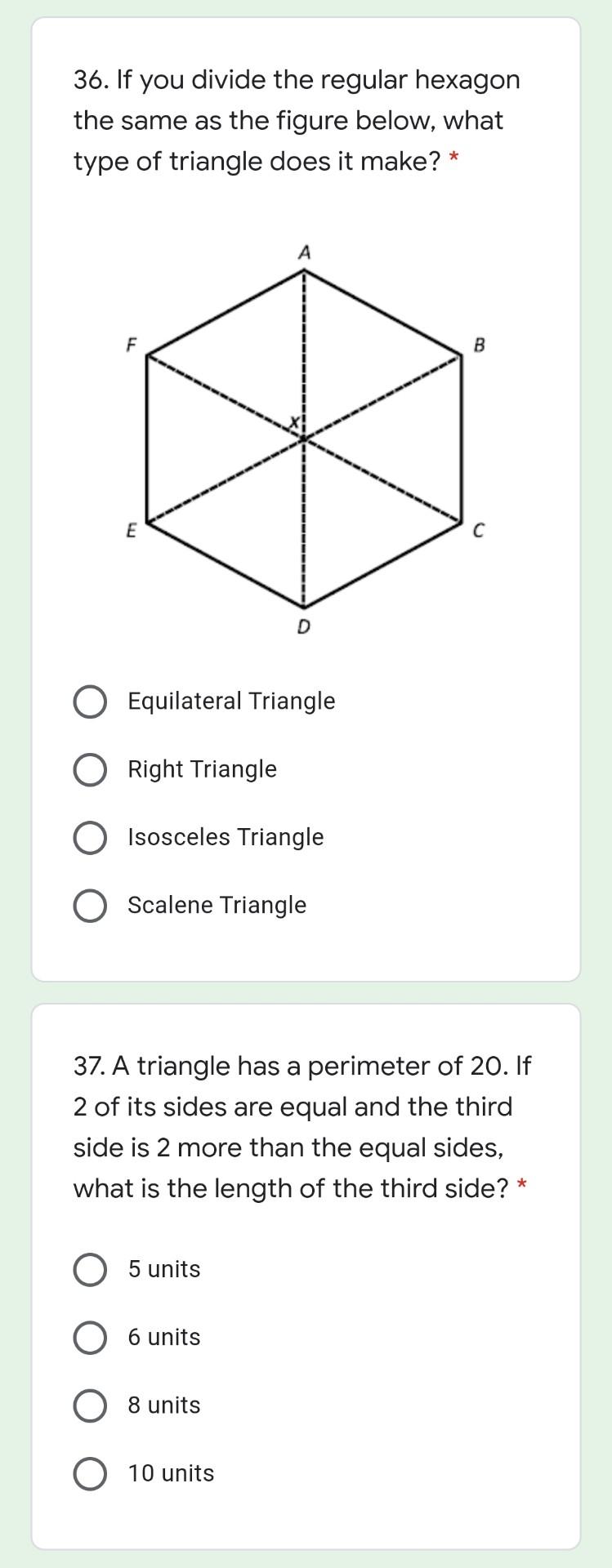Screen dimensions: 612x1568
Task: Click vertex label D on the hexagon
Action: pyautogui.click(x=304, y=626)
